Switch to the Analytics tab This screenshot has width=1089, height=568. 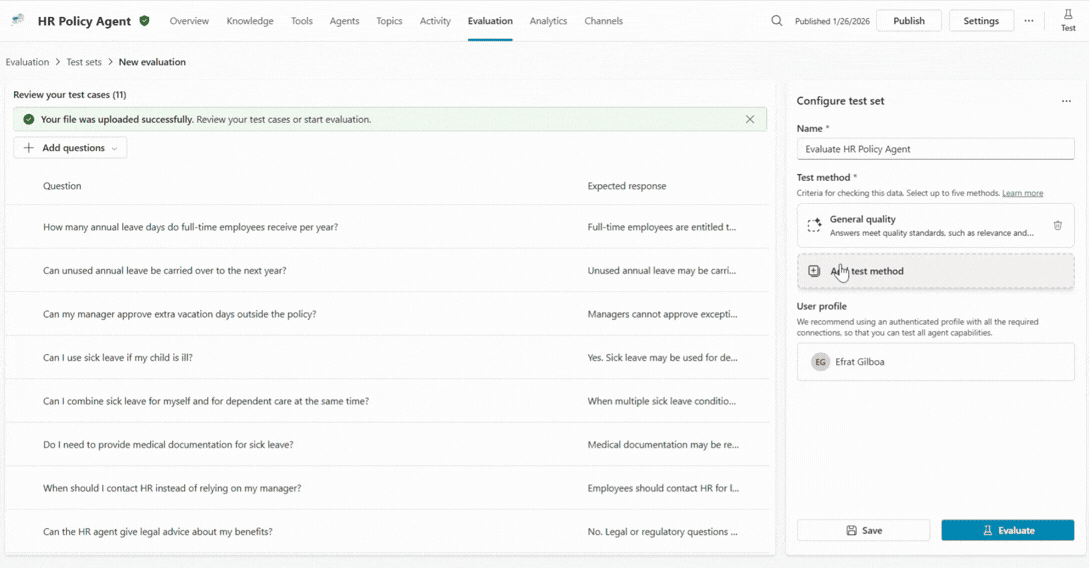548,21
